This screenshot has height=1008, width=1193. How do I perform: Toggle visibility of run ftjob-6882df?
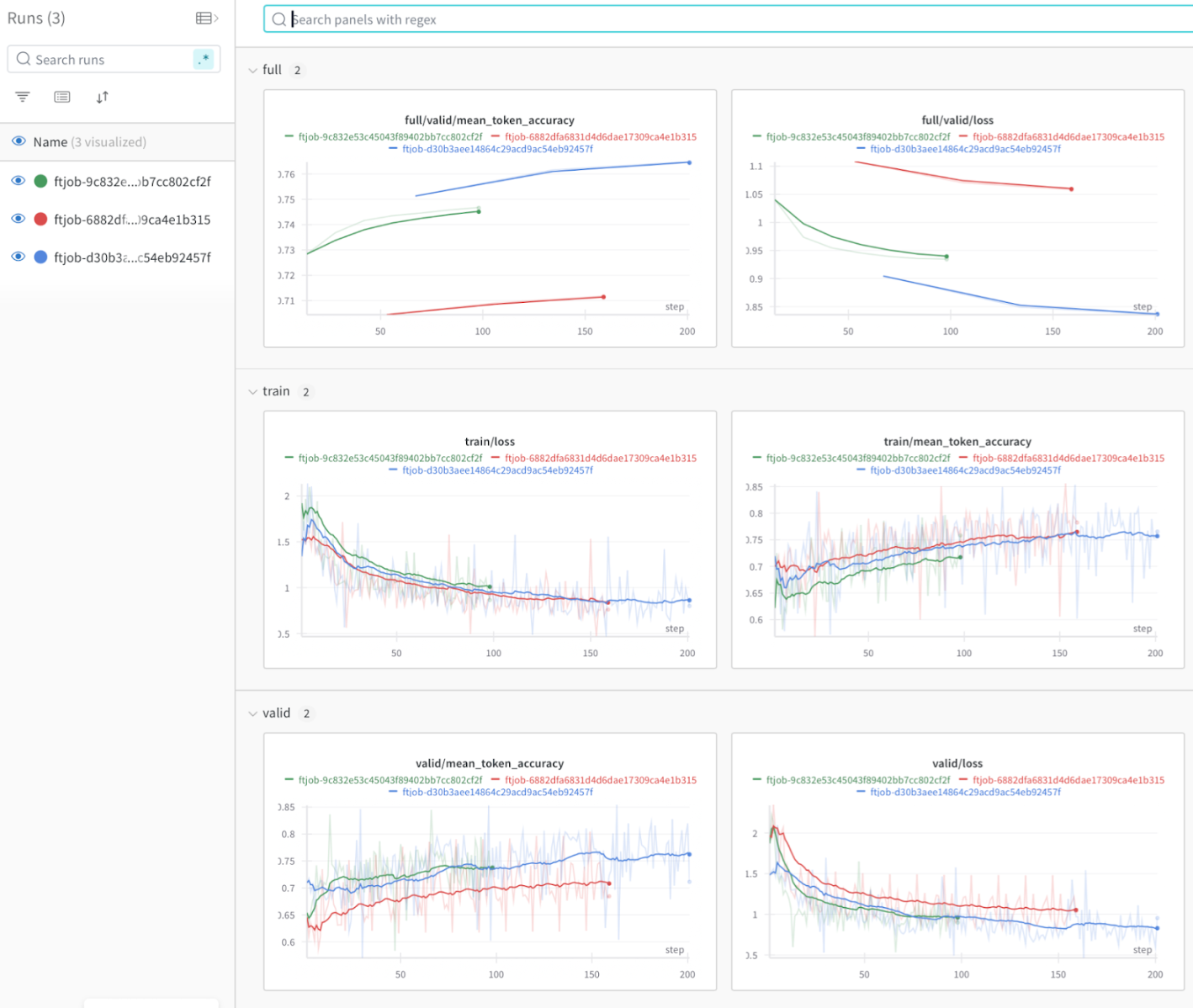click(x=18, y=219)
